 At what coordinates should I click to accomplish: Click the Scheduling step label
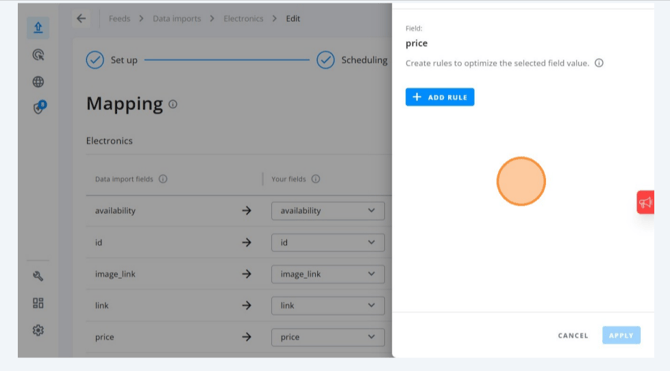(x=364, y=60)
